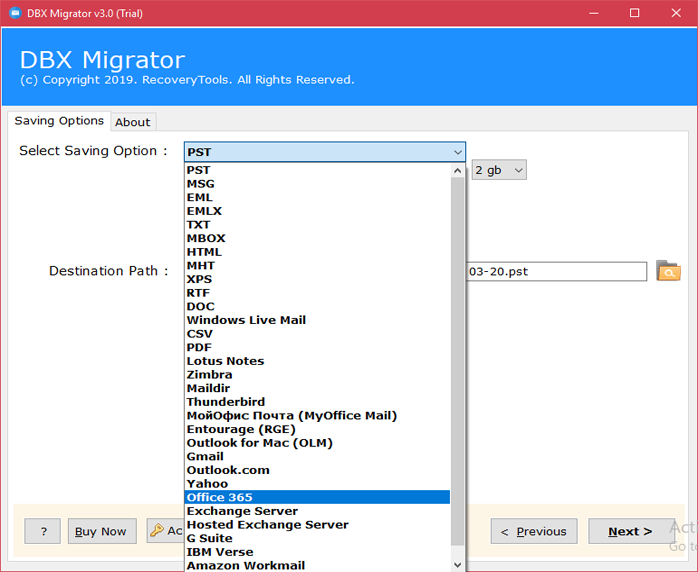698x572 pixels.
Task: Choose PST from the saving list
Action: click(x=317, y=170)
